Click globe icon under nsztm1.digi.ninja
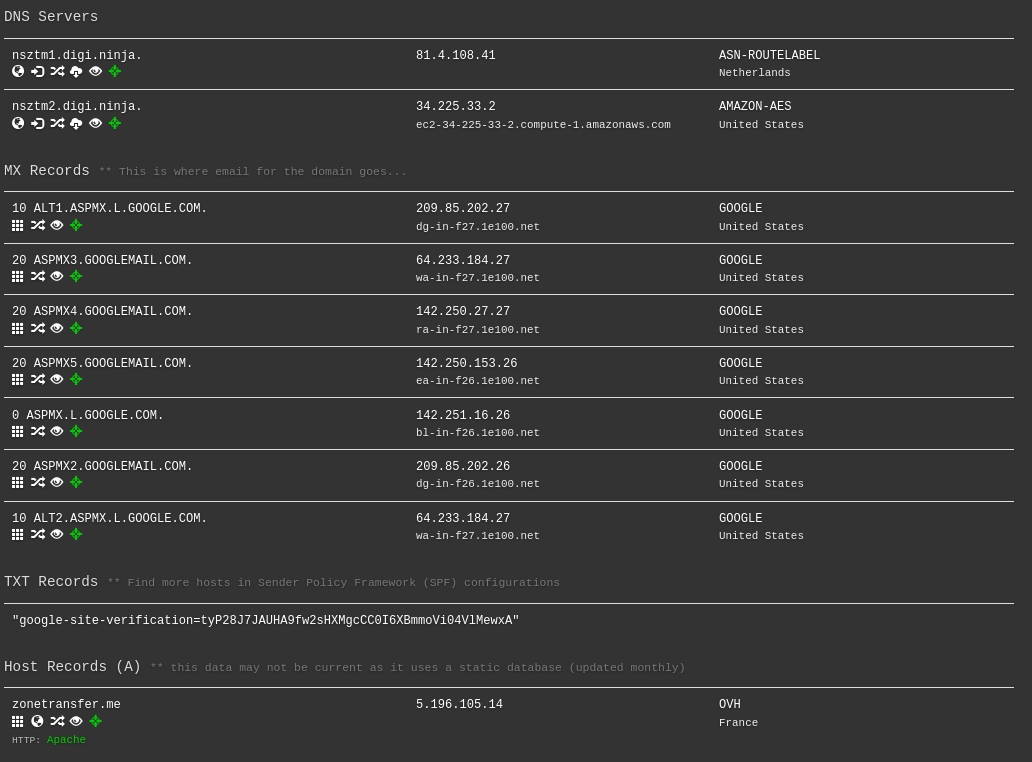This screenshot has height=762, width=1032. click(18, 72)
